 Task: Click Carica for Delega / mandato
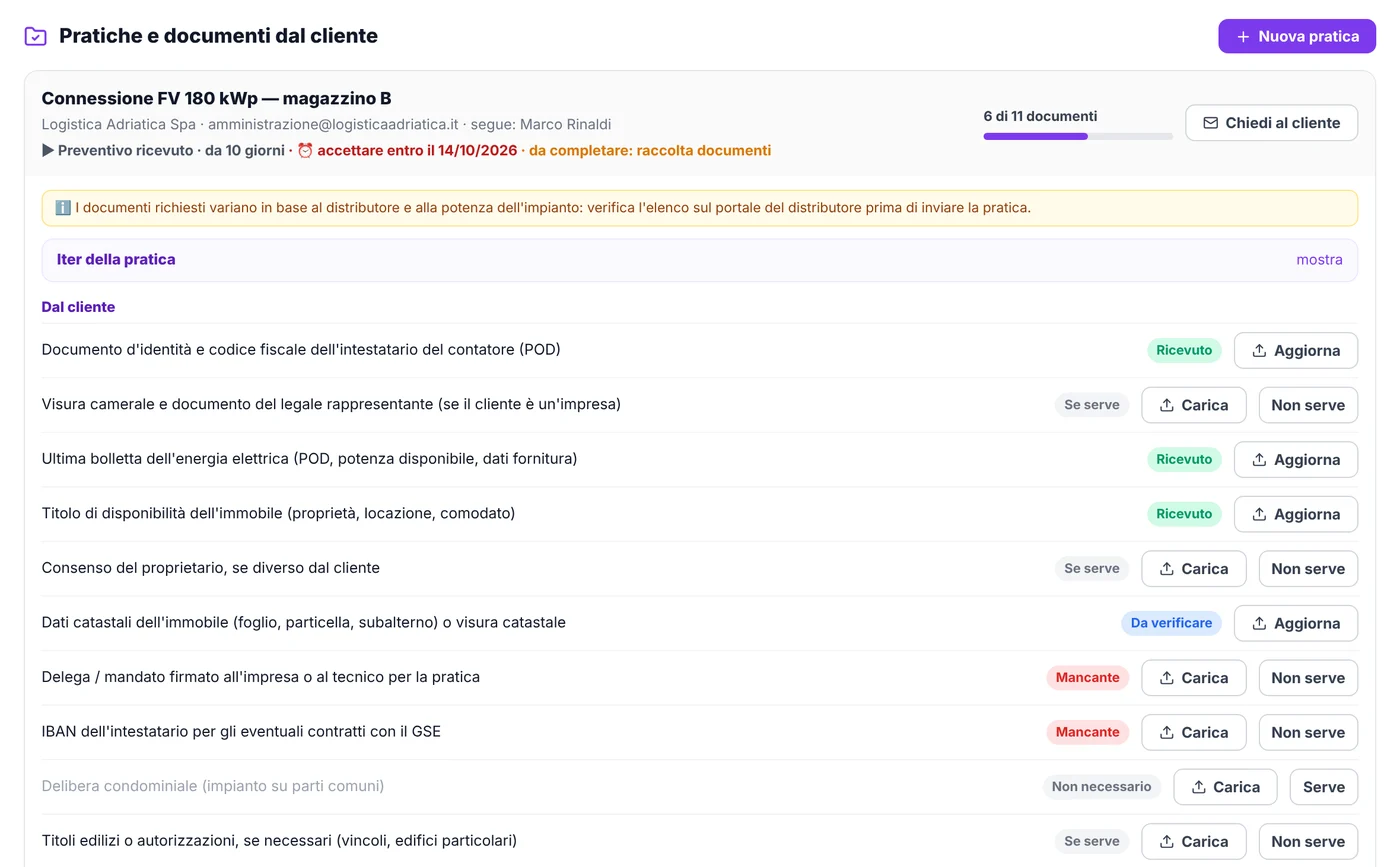pyautogui.click(x=1194, y=678)
